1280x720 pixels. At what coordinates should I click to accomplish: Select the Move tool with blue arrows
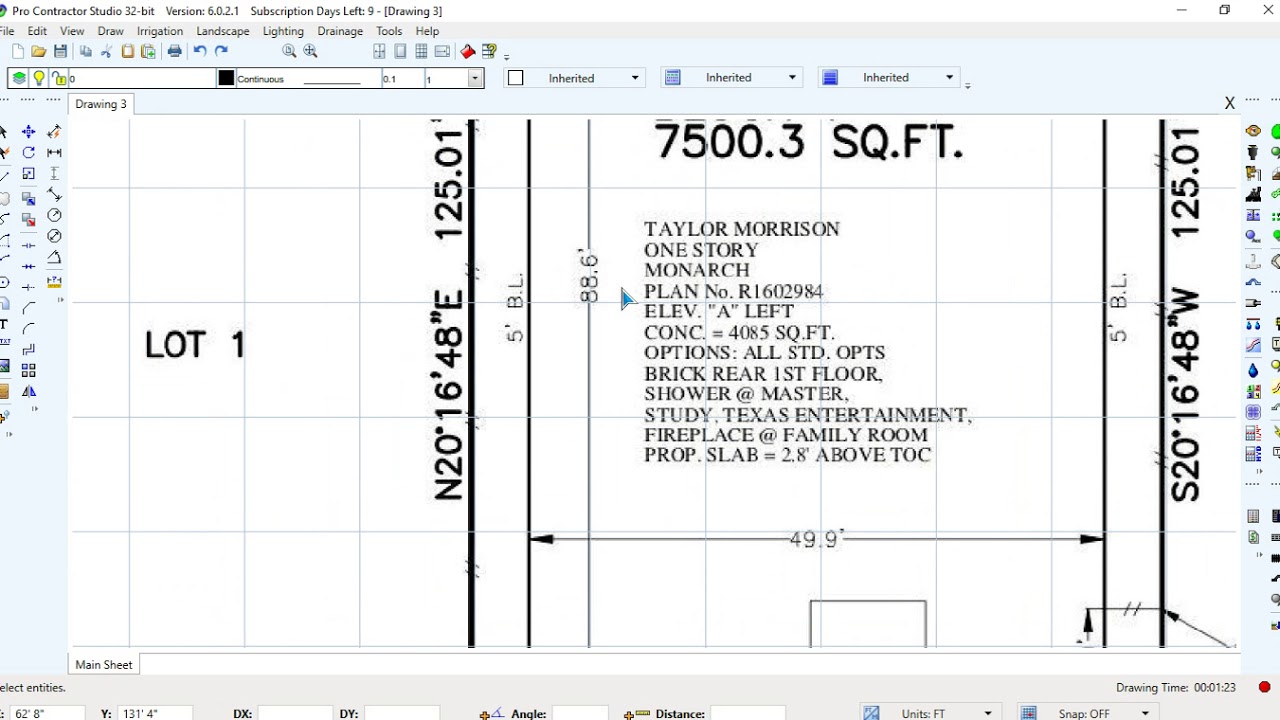pyautogui.click(x=28, y=132)
